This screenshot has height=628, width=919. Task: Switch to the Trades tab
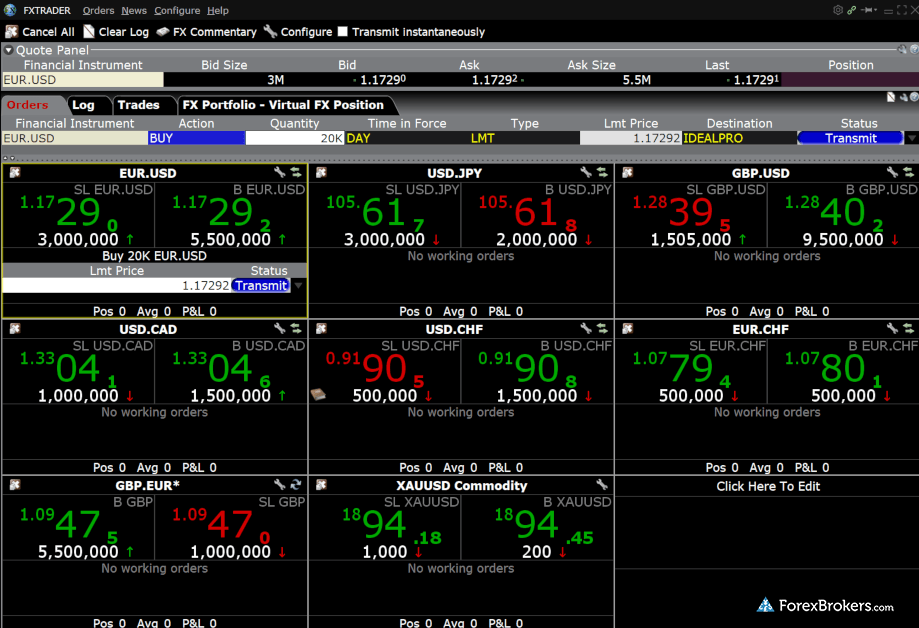point(138,105)
